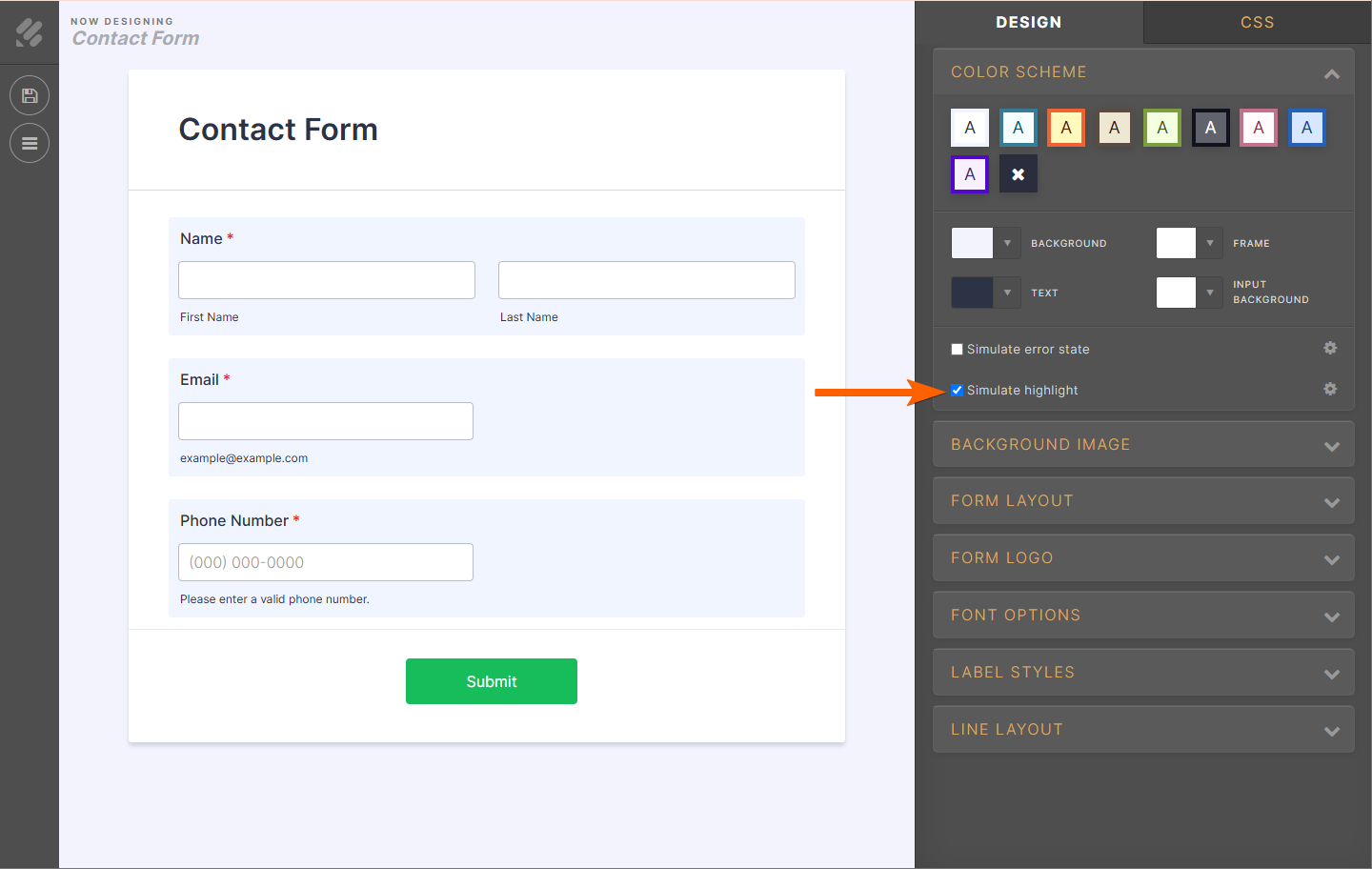
Task: Open settings gear for Simulate highlight
Action: [1330, 389]
